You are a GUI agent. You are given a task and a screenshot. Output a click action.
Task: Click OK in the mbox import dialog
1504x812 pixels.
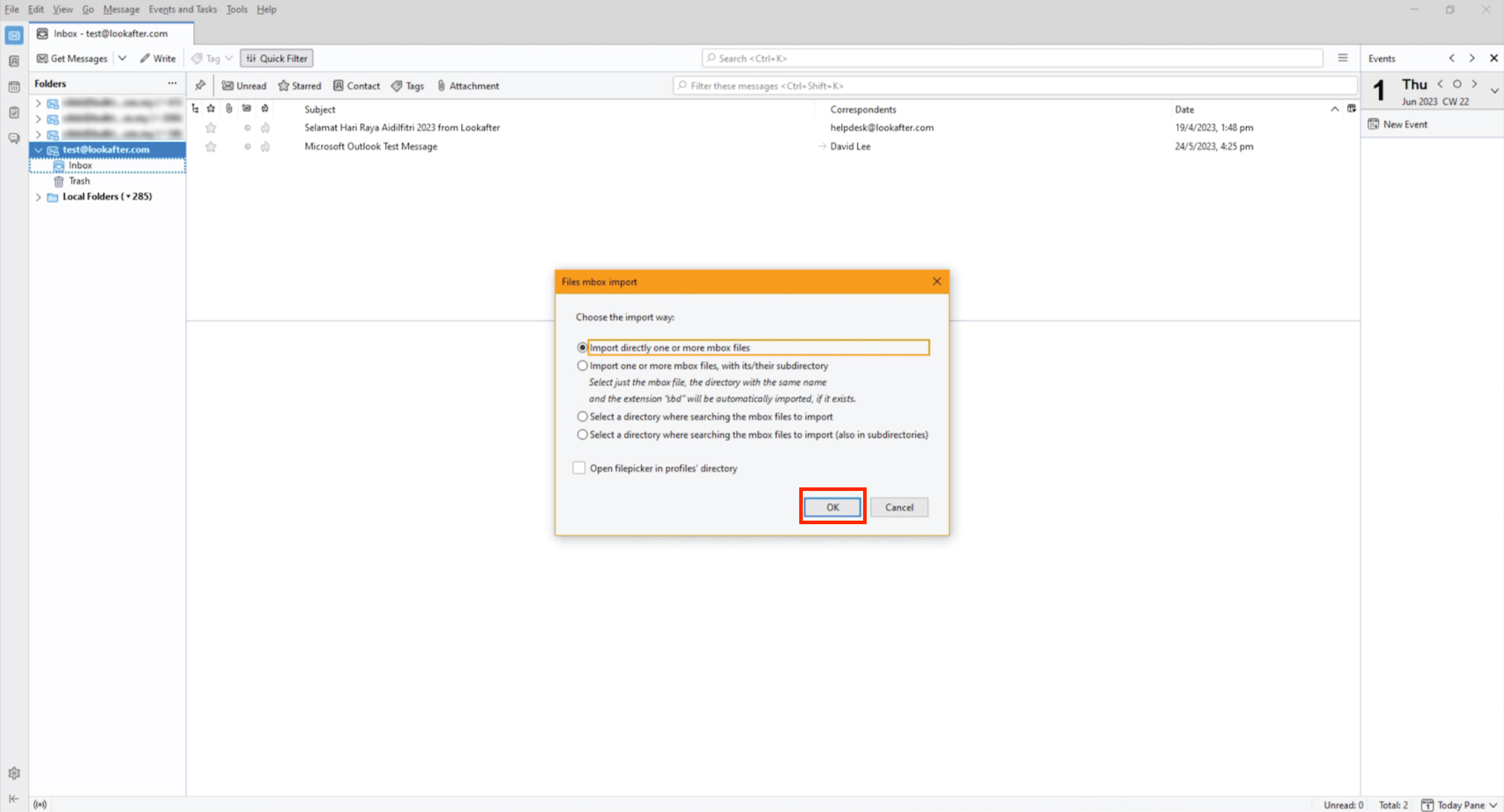click(x=833, y=507)
